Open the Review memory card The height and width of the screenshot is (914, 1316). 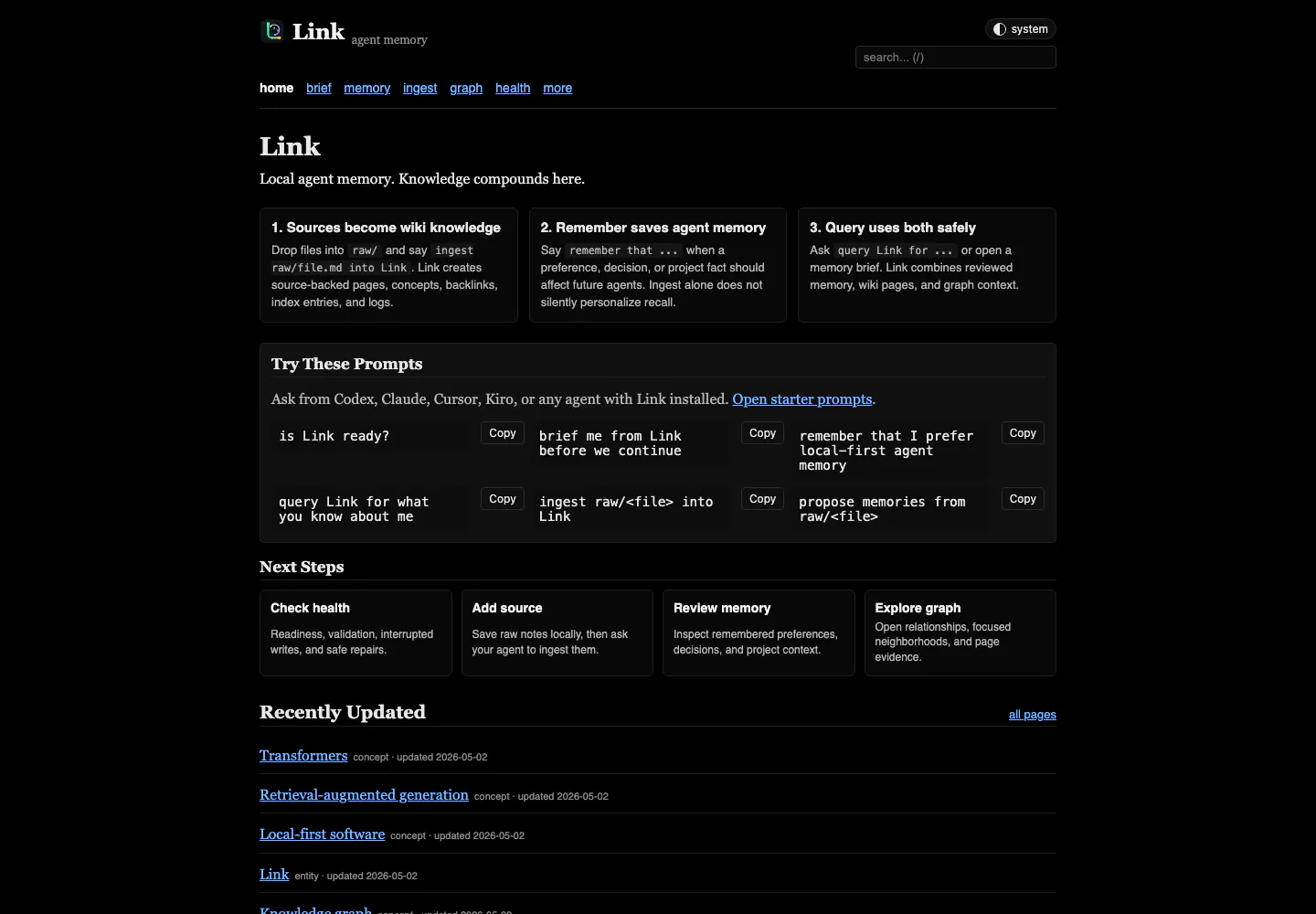(x=759, y=632)
